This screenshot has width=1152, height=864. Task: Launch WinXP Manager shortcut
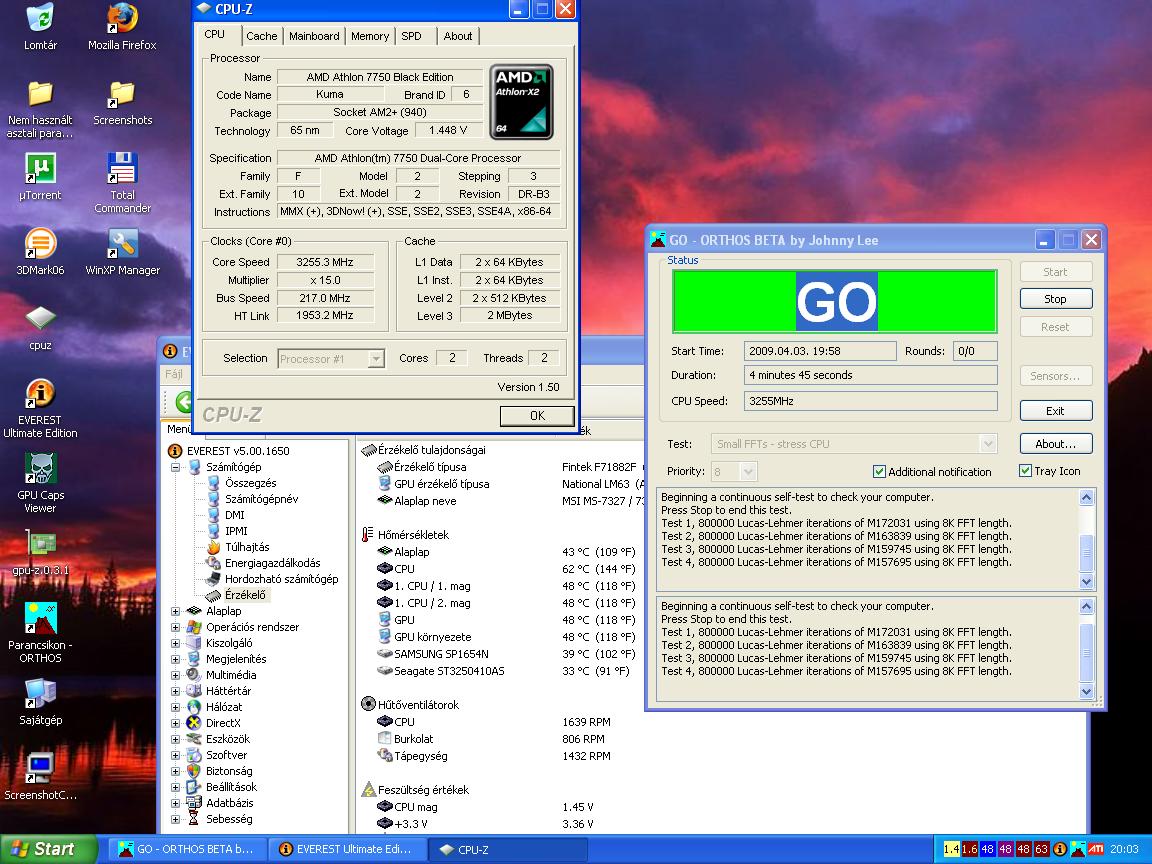click(x=122, y=252)
